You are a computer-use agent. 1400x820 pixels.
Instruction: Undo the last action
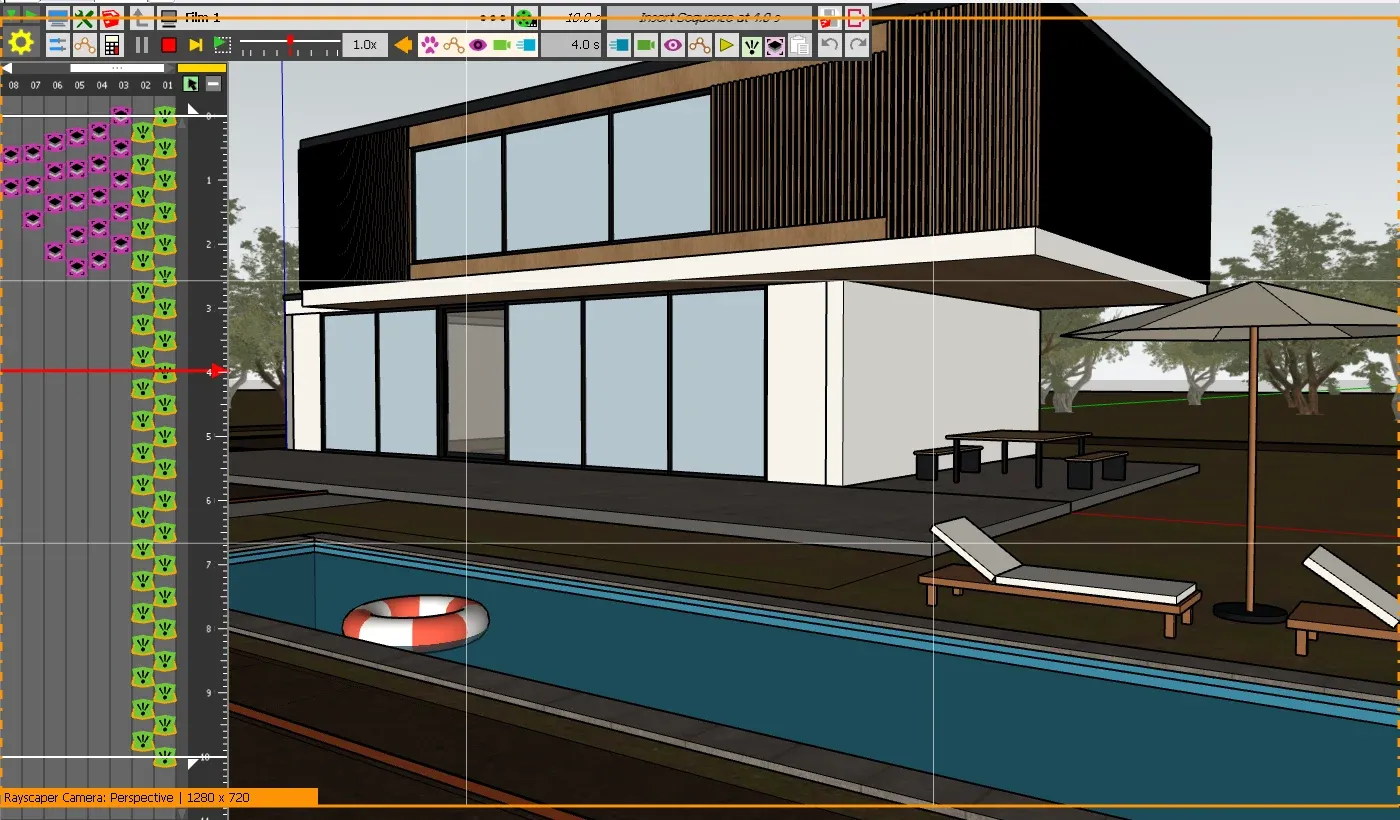click(x=829, y=45)
